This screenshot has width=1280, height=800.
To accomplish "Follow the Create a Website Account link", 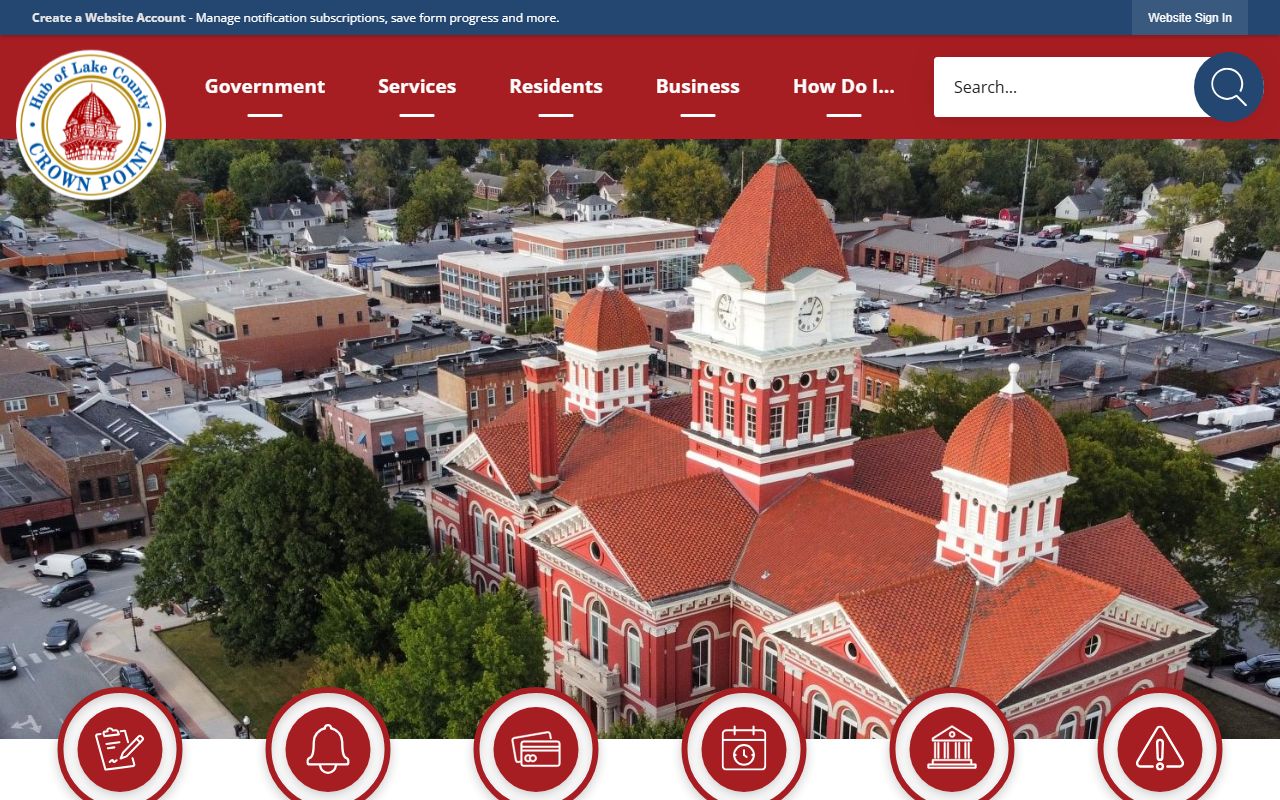I will 109,18.
